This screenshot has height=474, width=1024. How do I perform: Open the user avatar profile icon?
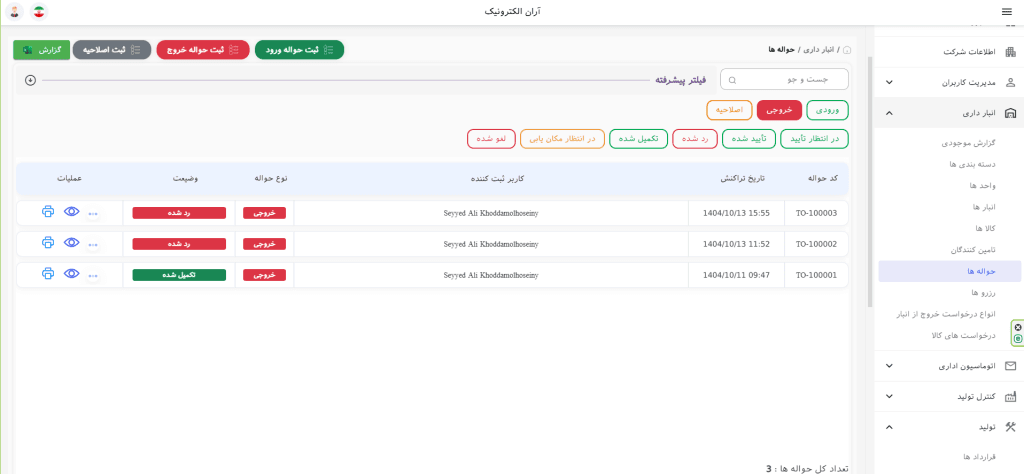pos(14,12)
